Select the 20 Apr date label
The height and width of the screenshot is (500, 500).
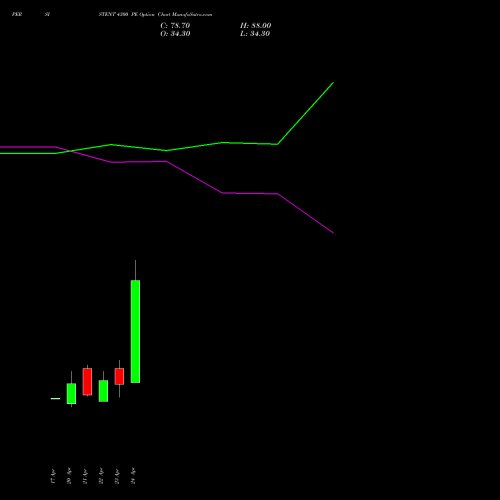tap(69, 476)
